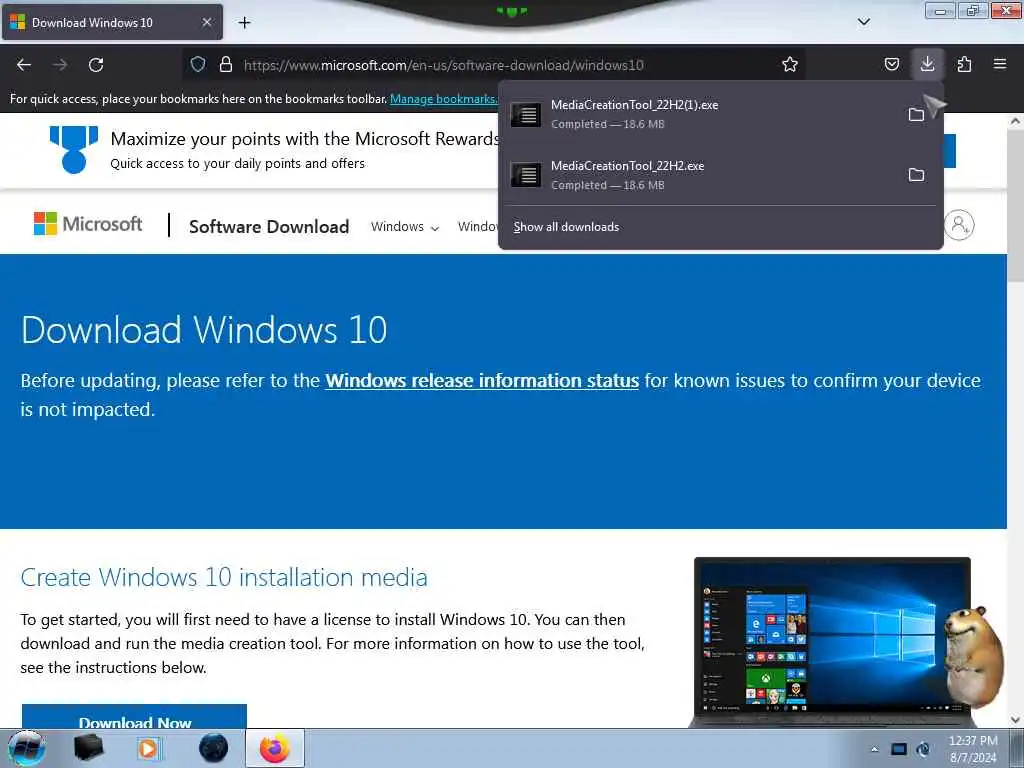Show MediaCreationTool_22H2.exe in folder
This screenshot has width=1024, height=768.
point(916,175)
